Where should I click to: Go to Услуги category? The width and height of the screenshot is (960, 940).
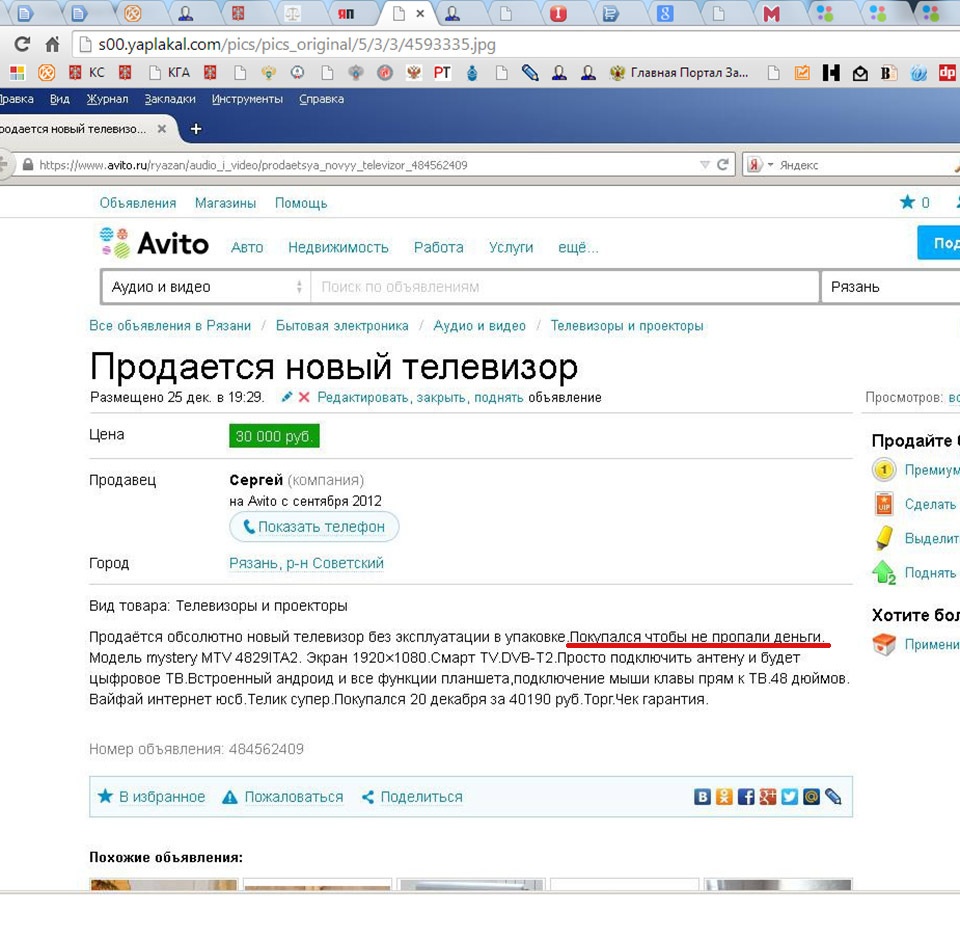point(511,247)
